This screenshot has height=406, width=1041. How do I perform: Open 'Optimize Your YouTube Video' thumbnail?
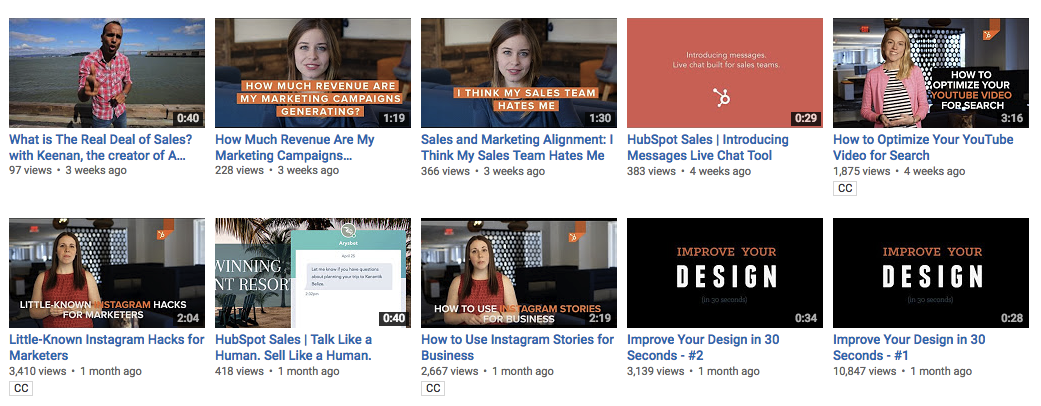click(x=931, y=72)
